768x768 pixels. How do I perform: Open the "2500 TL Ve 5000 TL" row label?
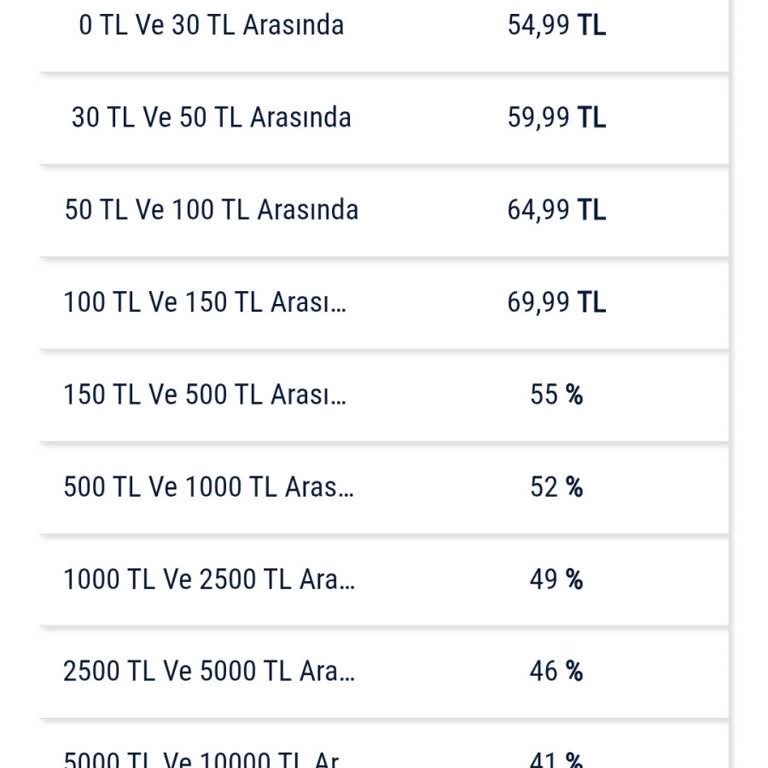[x=208, y=671]
